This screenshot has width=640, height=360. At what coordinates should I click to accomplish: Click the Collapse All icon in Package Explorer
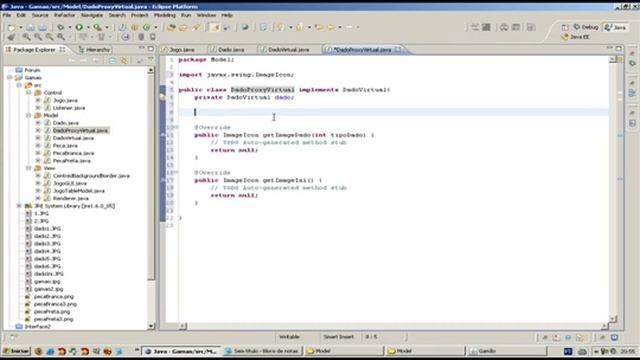click(112, 60)
